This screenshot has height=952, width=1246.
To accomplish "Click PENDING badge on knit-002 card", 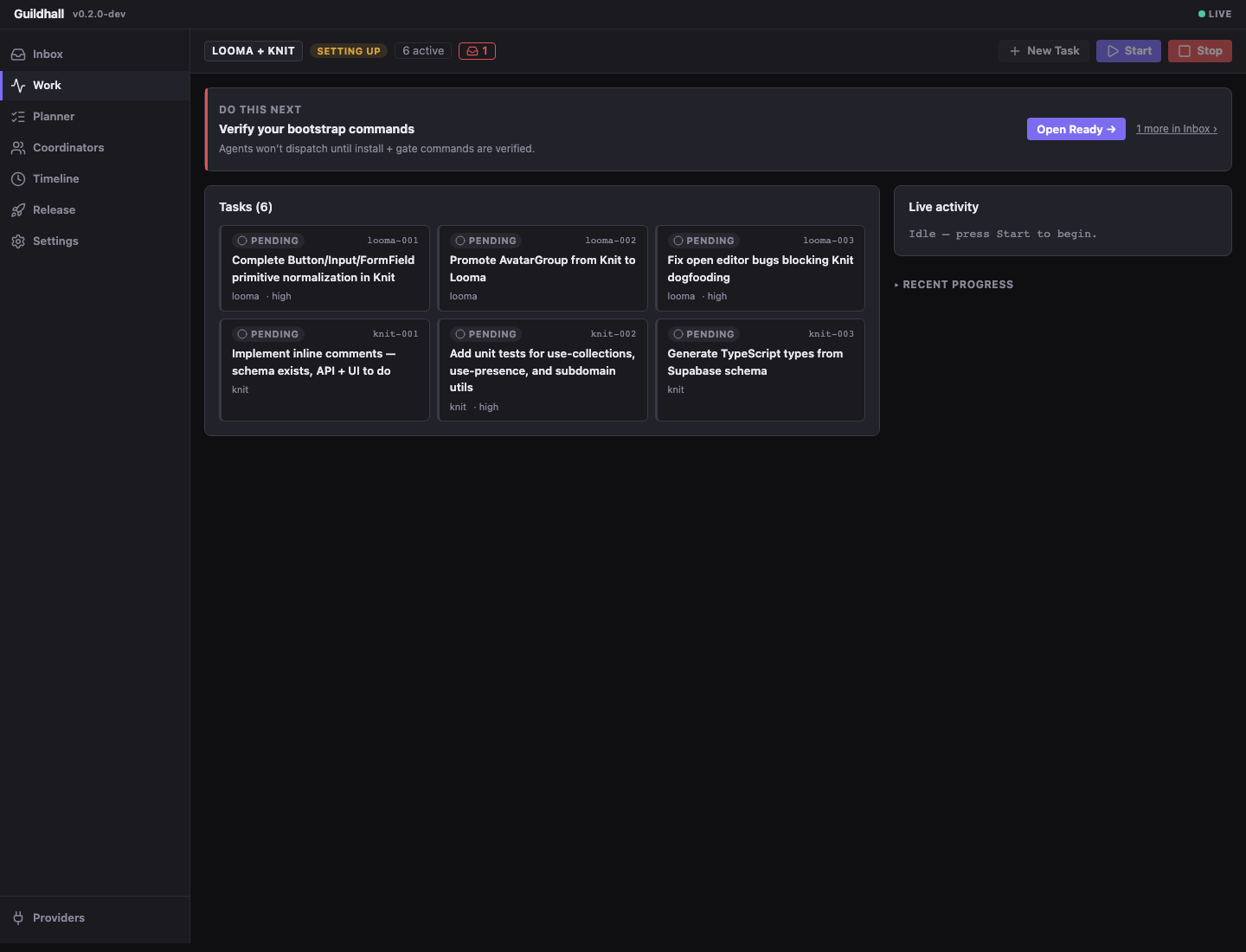I will [x=486, y=334].
